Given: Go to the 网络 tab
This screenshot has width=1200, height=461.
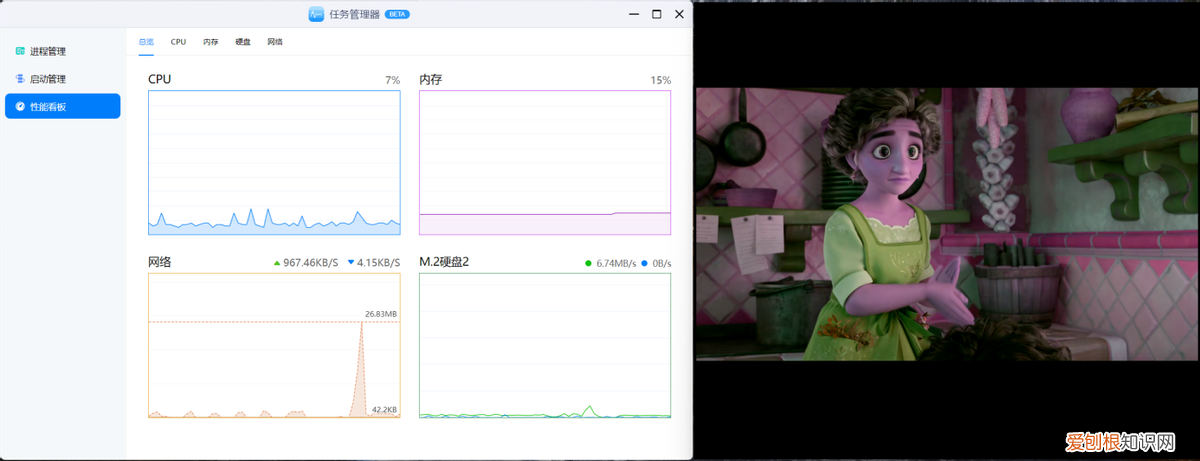Looking at the screenshot, I should pos(275,42).
